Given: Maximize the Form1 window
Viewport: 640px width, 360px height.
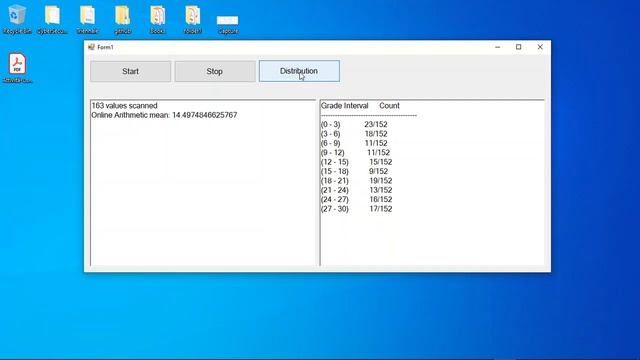Looking at the screenshot, I should [519, 47].
